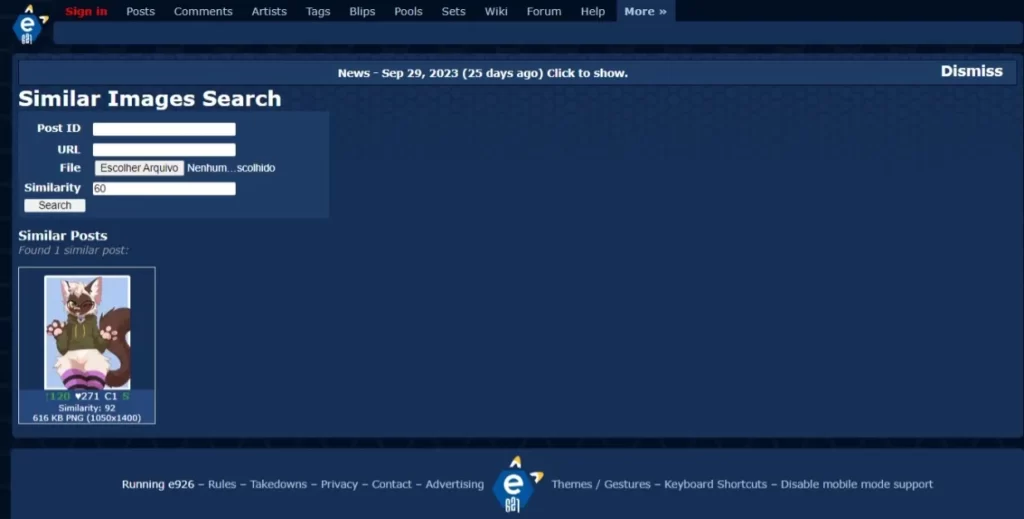Open the similar post thumbnail
This screenshot has width=1024, height=519.
pos(87,332)
